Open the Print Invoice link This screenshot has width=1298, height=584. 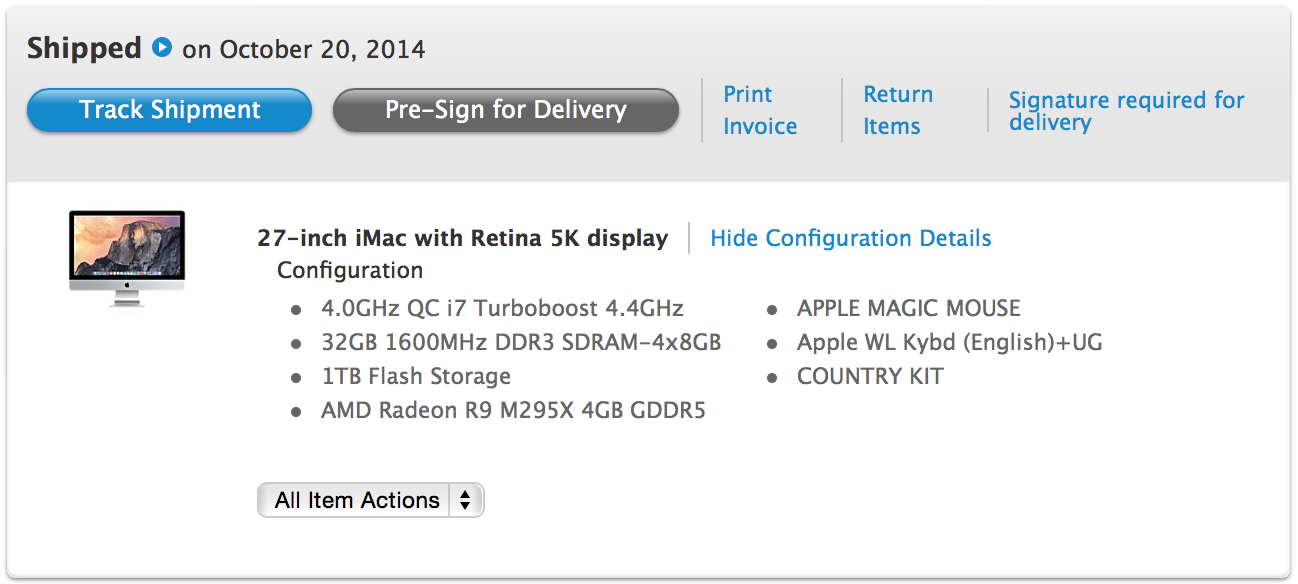tap(760, 110)
